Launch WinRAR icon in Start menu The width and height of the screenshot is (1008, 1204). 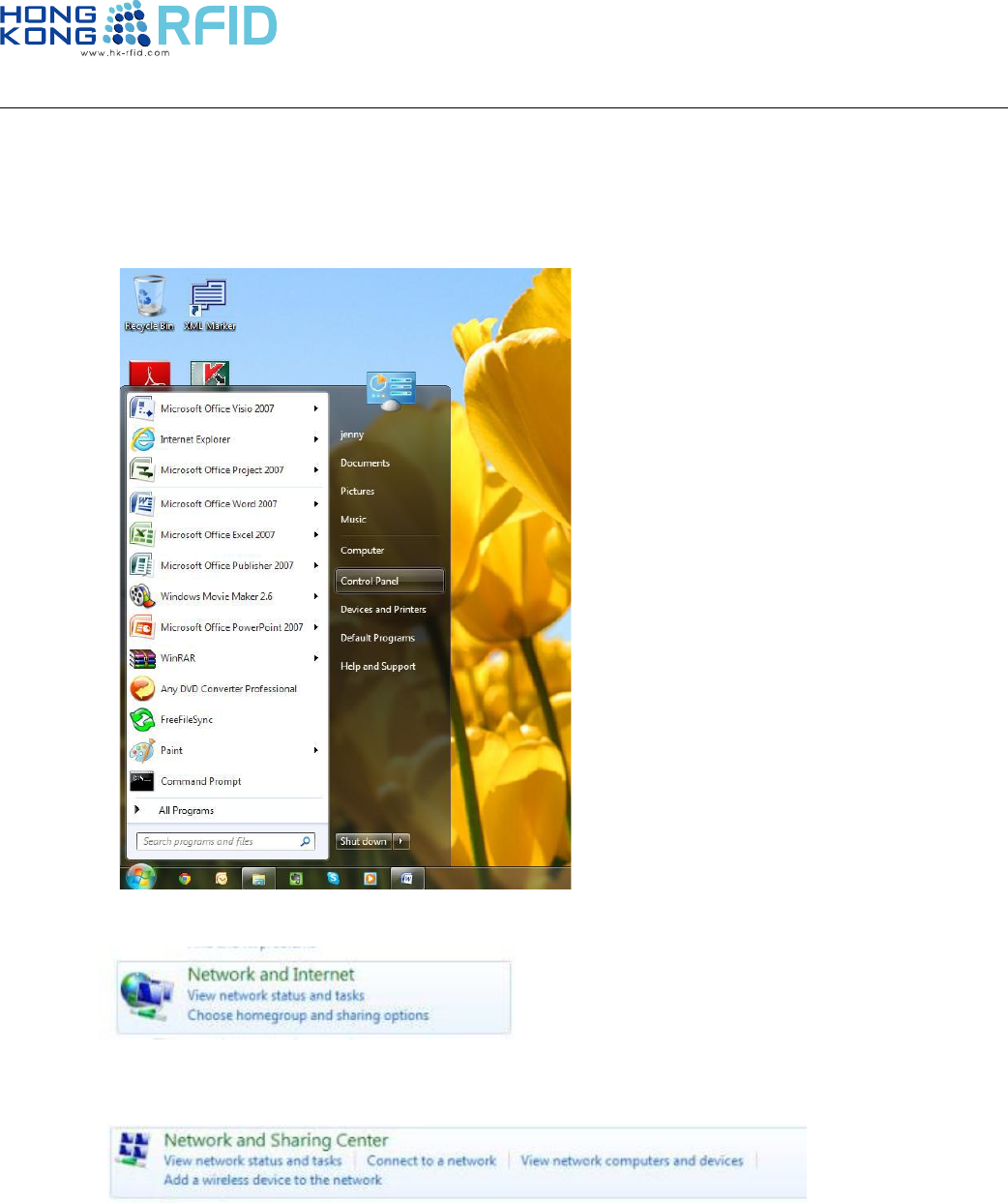[142, 658]
